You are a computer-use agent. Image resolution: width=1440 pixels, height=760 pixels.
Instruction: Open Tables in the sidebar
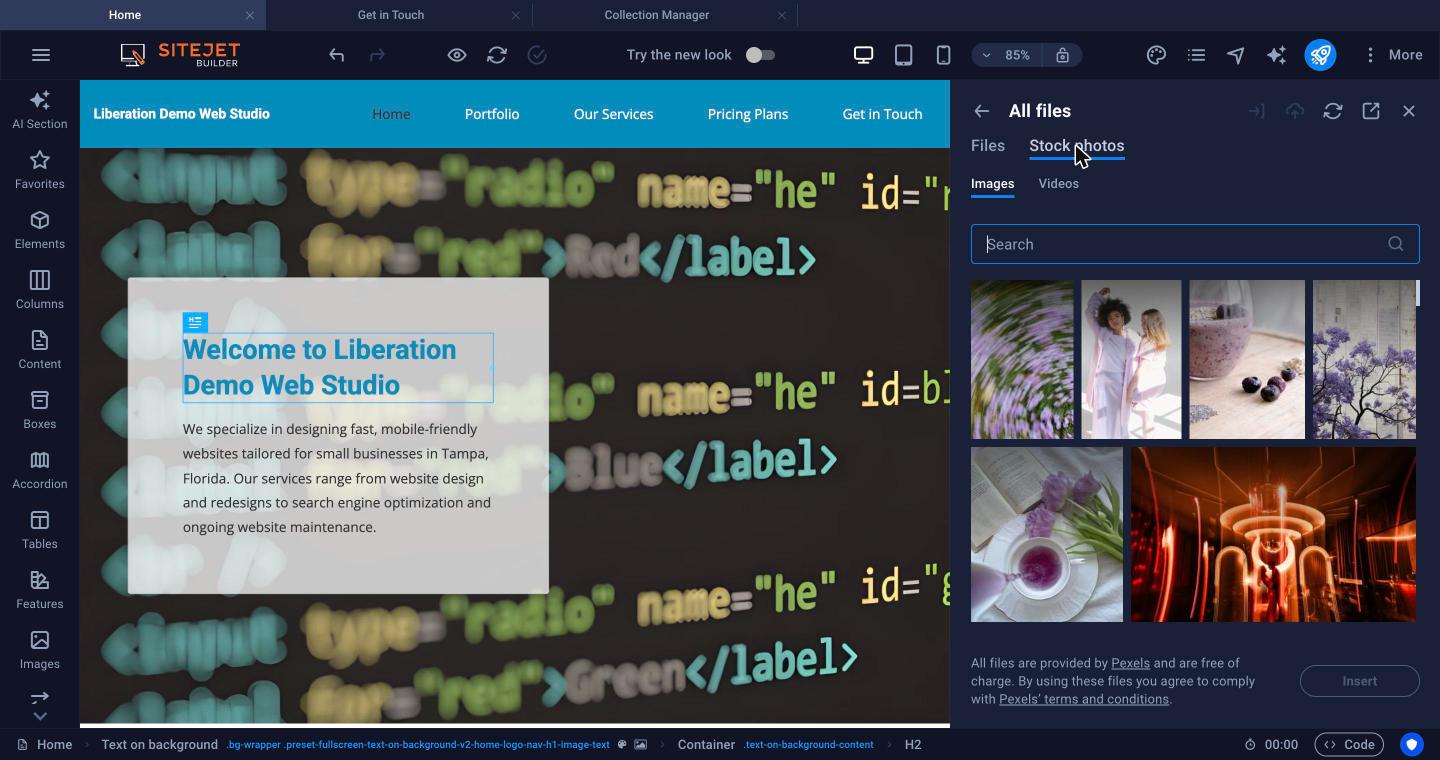tap(40, 530)
